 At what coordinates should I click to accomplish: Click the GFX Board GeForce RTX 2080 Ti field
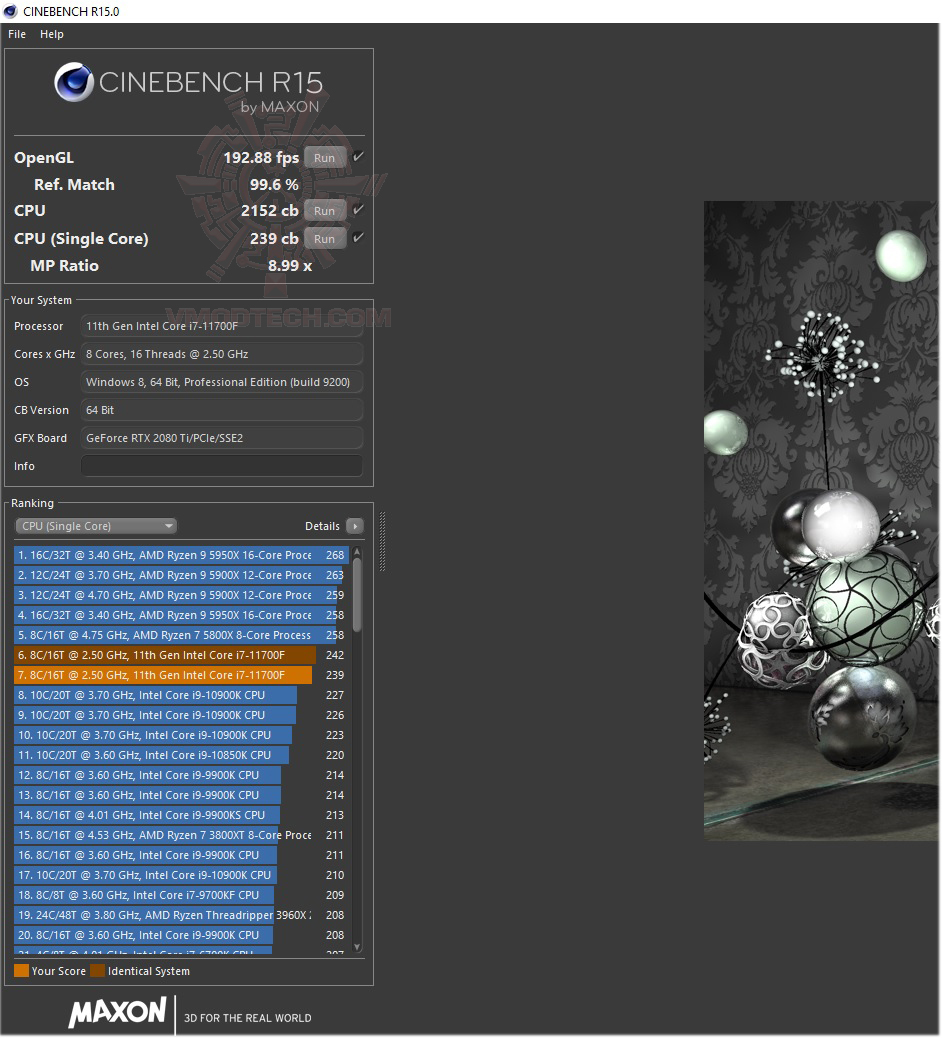pos(222,438)
